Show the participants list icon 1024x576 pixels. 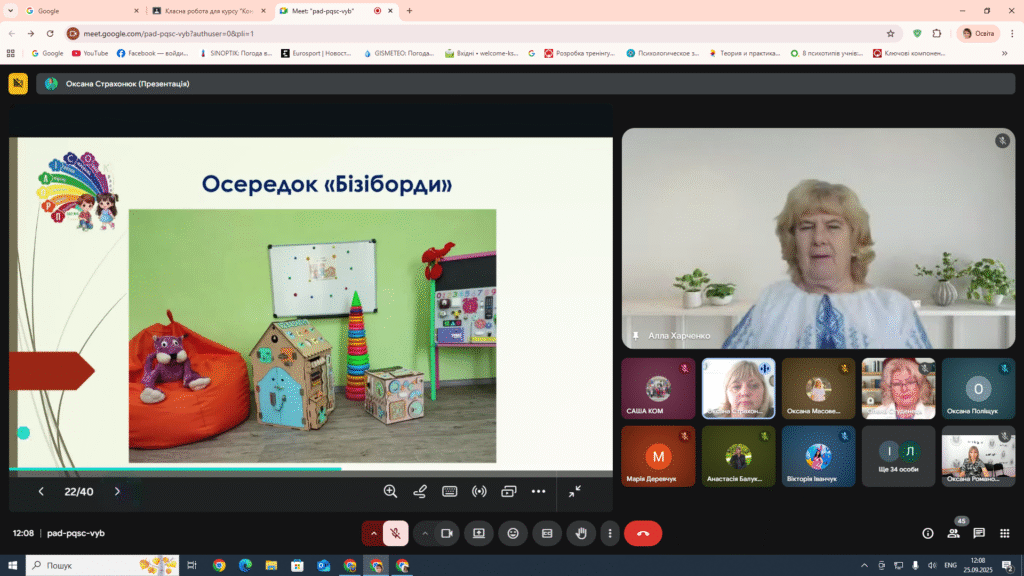tap(953, 534)
